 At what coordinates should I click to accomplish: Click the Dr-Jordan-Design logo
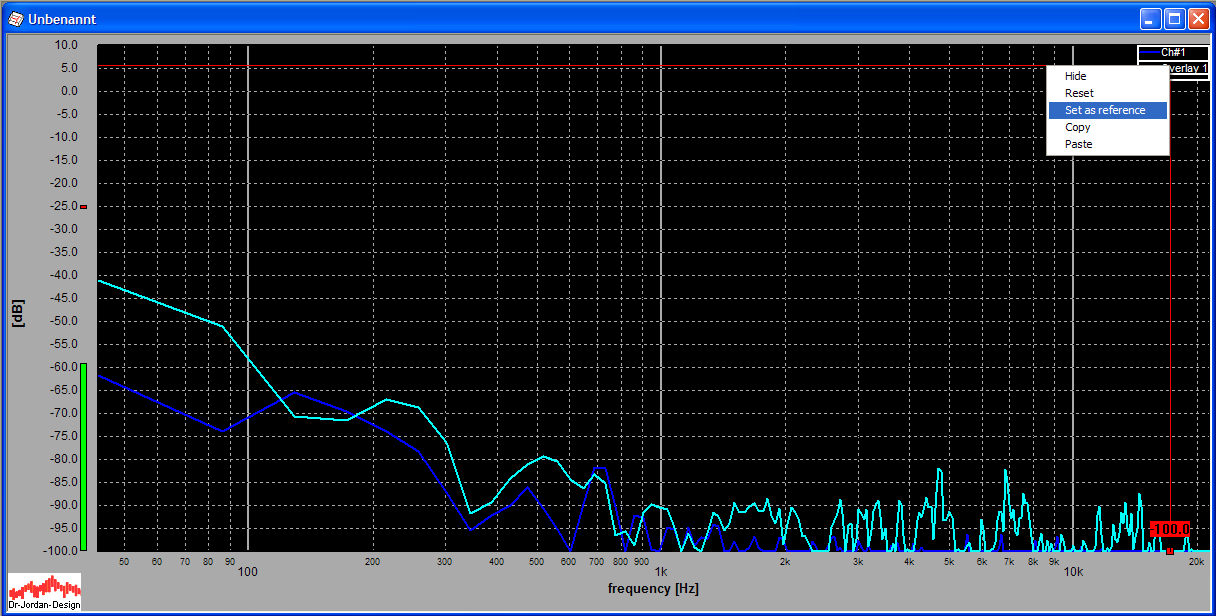coord(44,592)
